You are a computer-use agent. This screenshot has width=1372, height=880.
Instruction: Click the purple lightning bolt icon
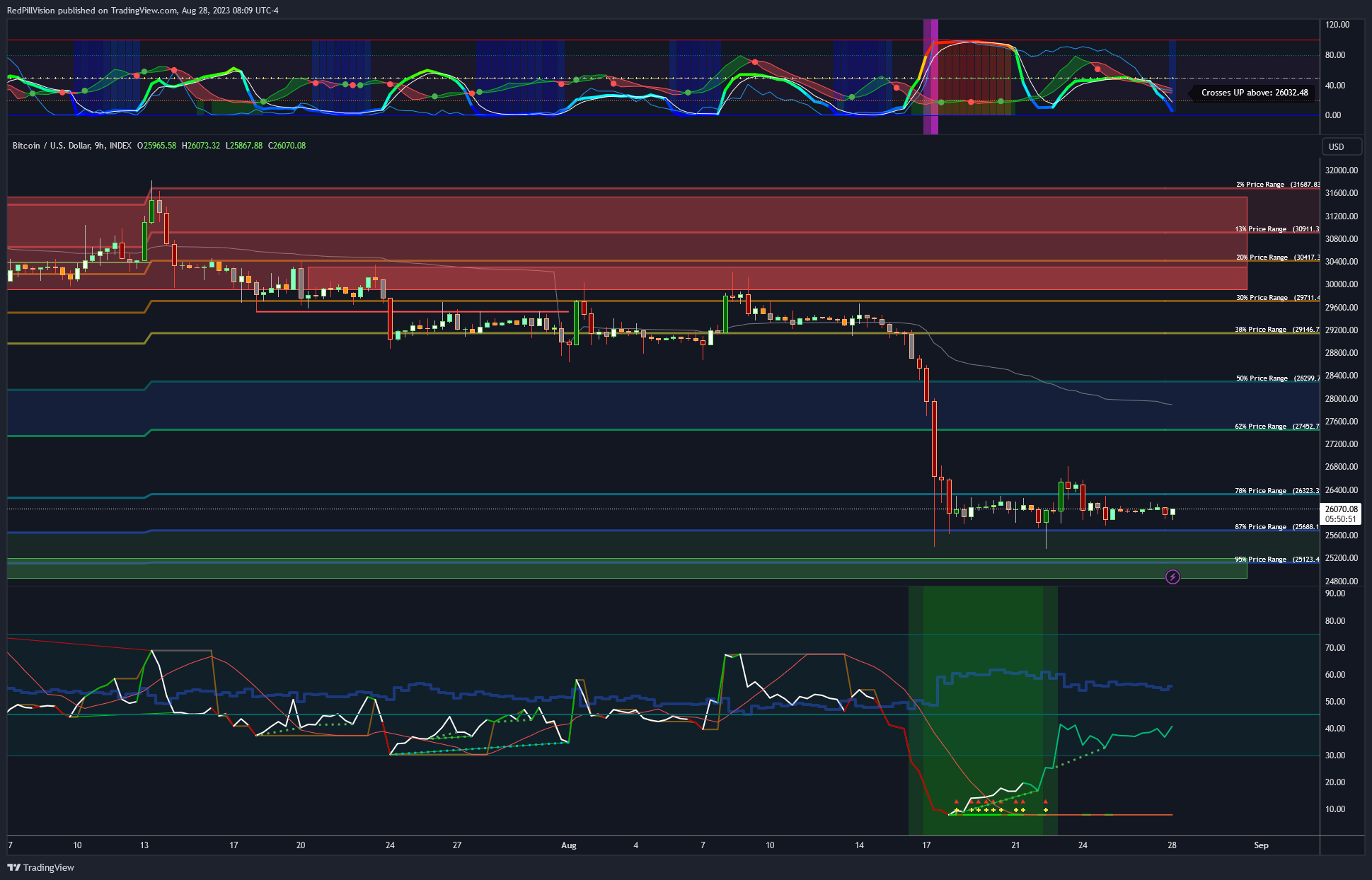[x=1172, y=577]
